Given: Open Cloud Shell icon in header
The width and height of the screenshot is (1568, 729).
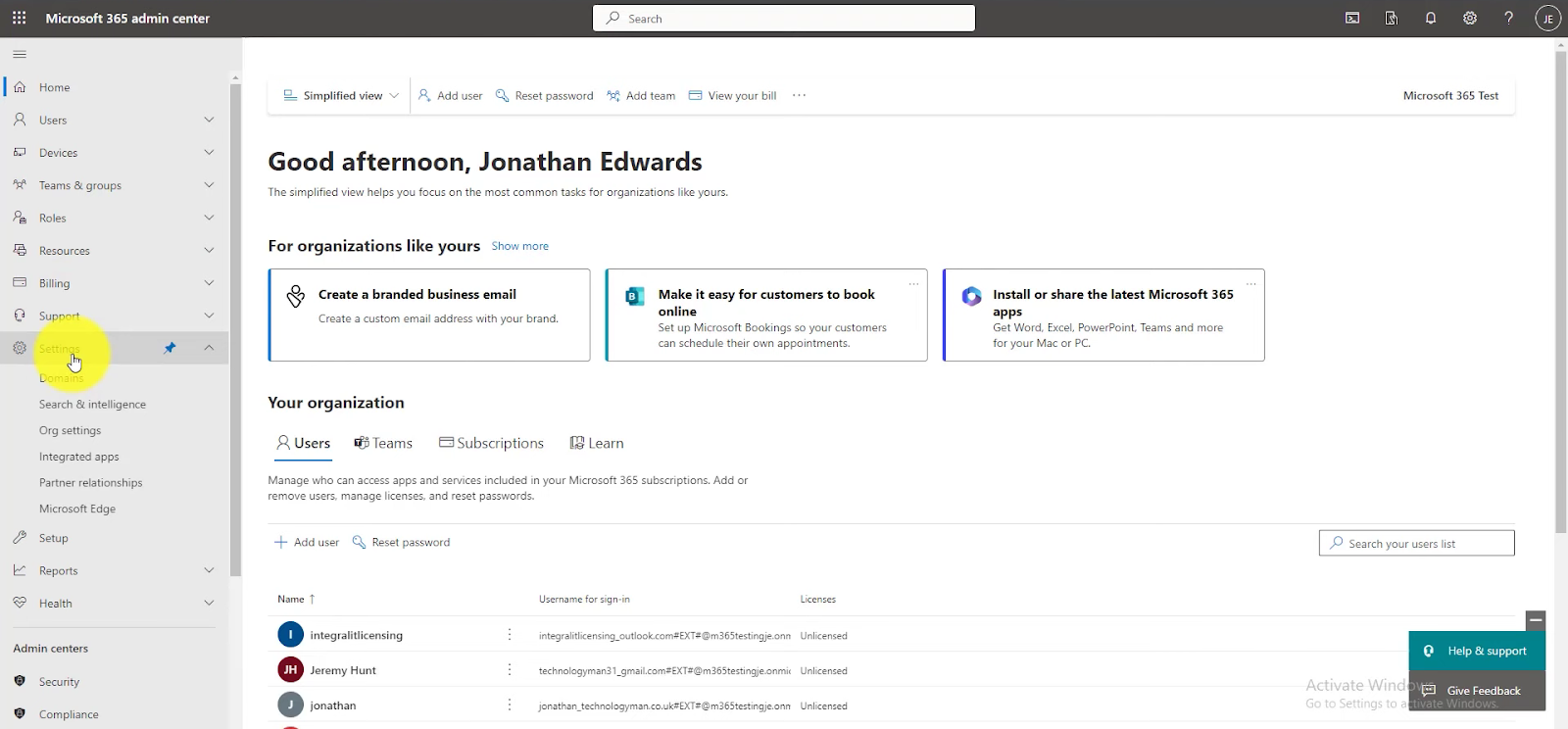Looking at the screenshot, I should [x=1352, y=18].
